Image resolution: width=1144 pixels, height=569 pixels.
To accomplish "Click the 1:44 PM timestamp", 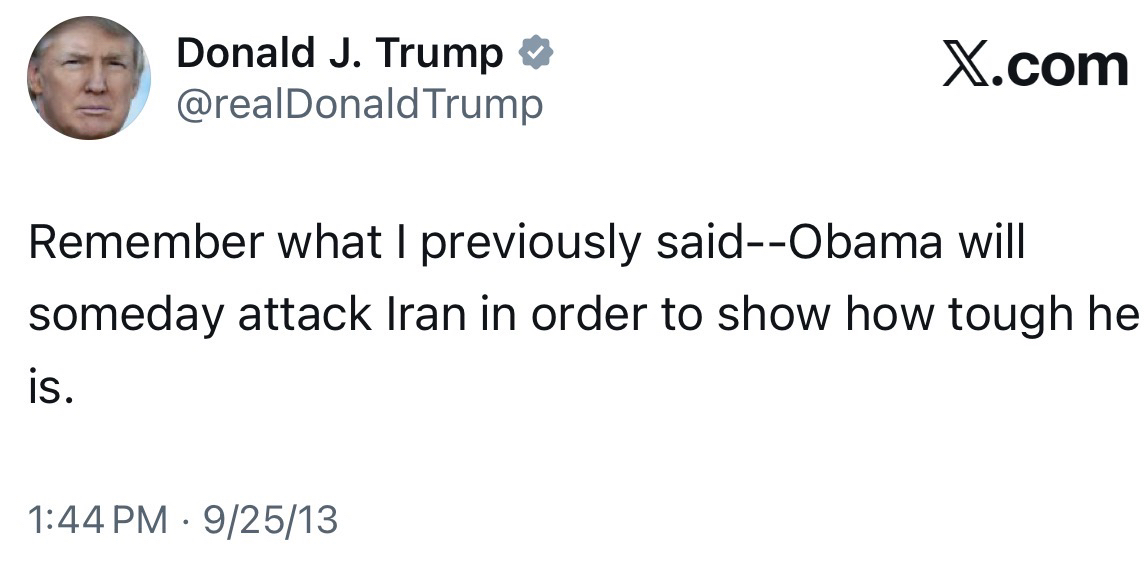I will pos(98,521).
